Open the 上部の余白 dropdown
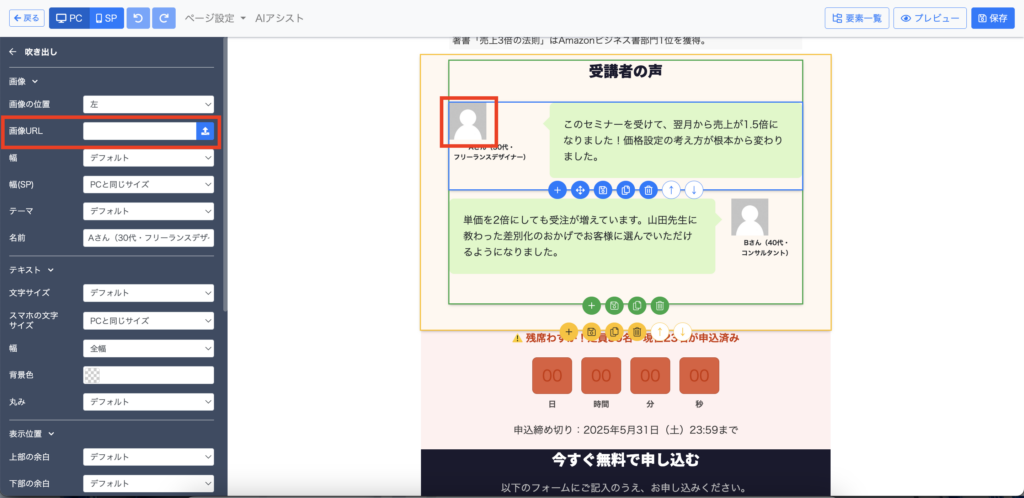 tap(148, 457)
